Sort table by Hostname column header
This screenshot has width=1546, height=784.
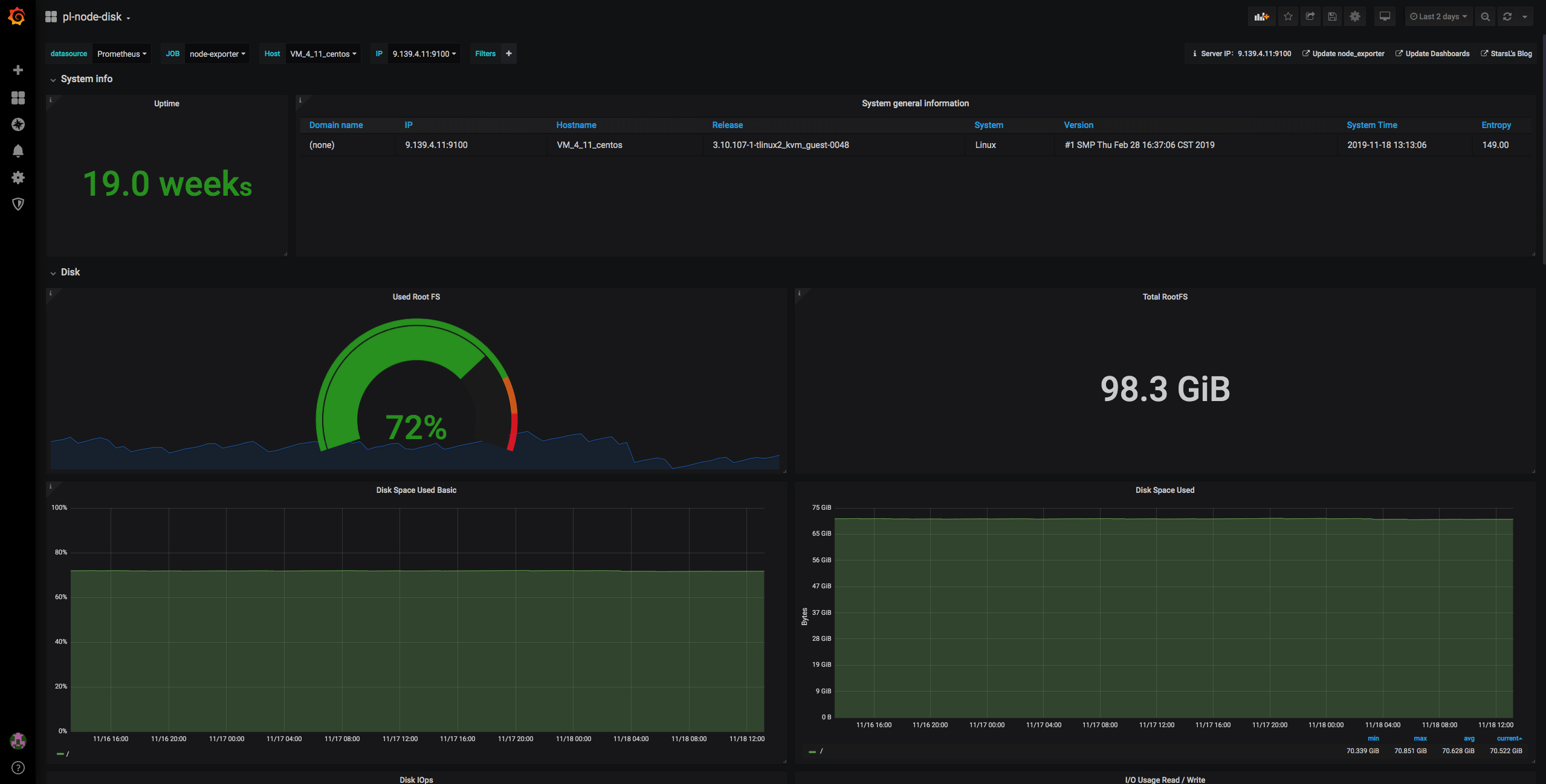576,125
